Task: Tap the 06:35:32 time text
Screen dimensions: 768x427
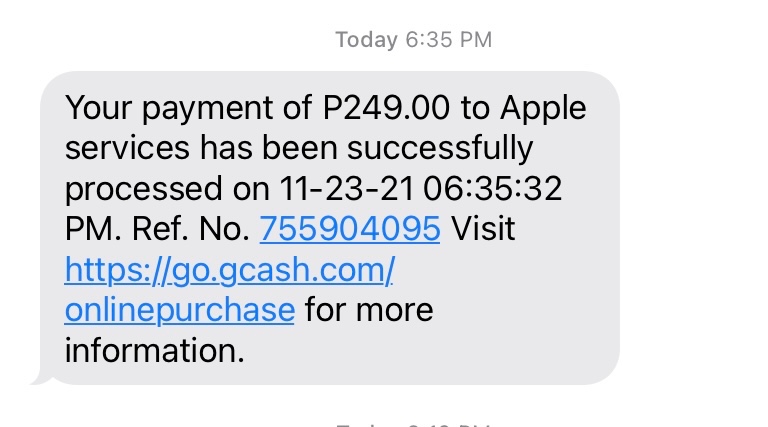Action: tap(492, 189)
